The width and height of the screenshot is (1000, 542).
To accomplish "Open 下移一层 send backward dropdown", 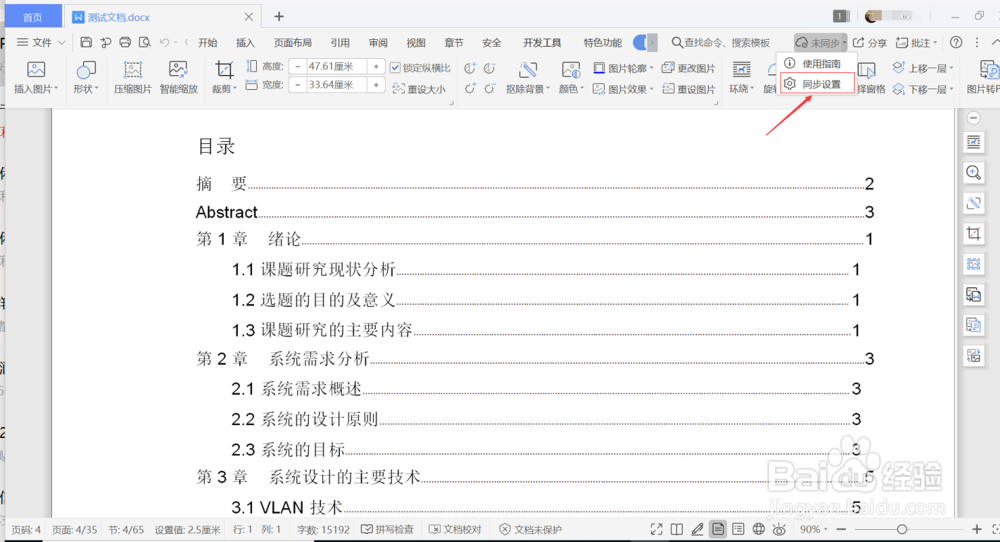I will pyautogui.click(x=951, y=89).
